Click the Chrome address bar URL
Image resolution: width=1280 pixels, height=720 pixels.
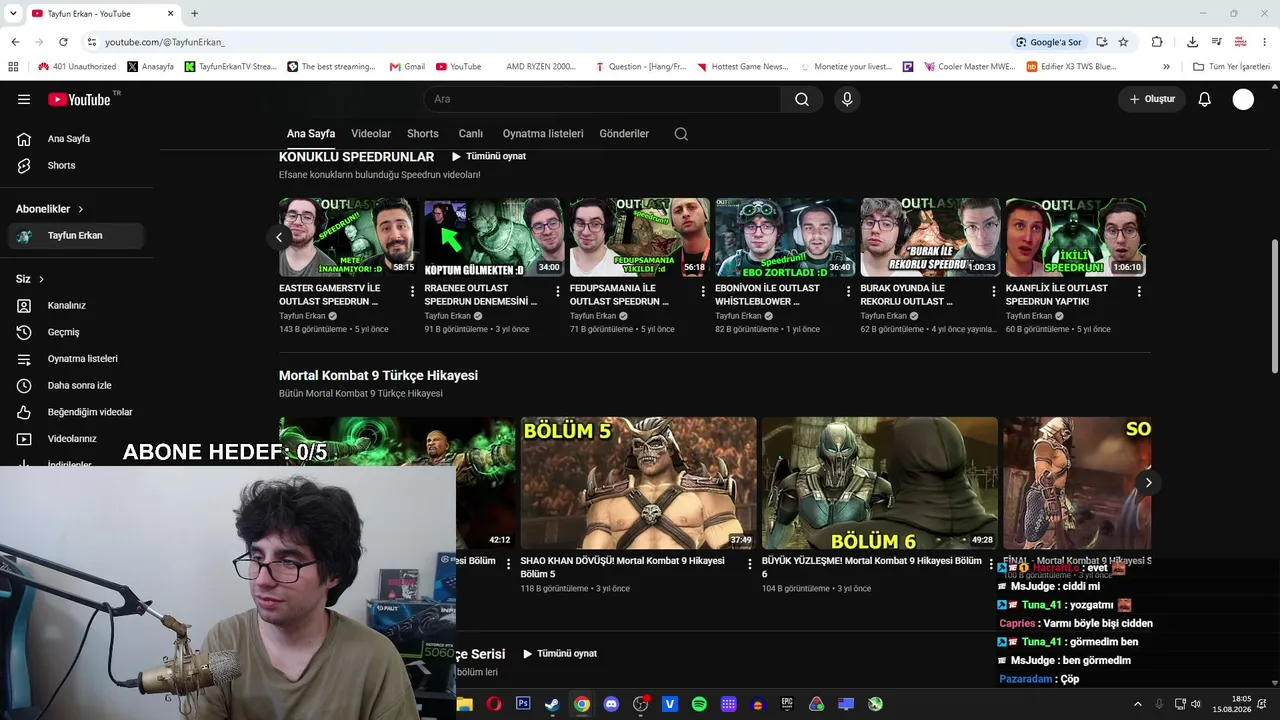click(165, 42)
